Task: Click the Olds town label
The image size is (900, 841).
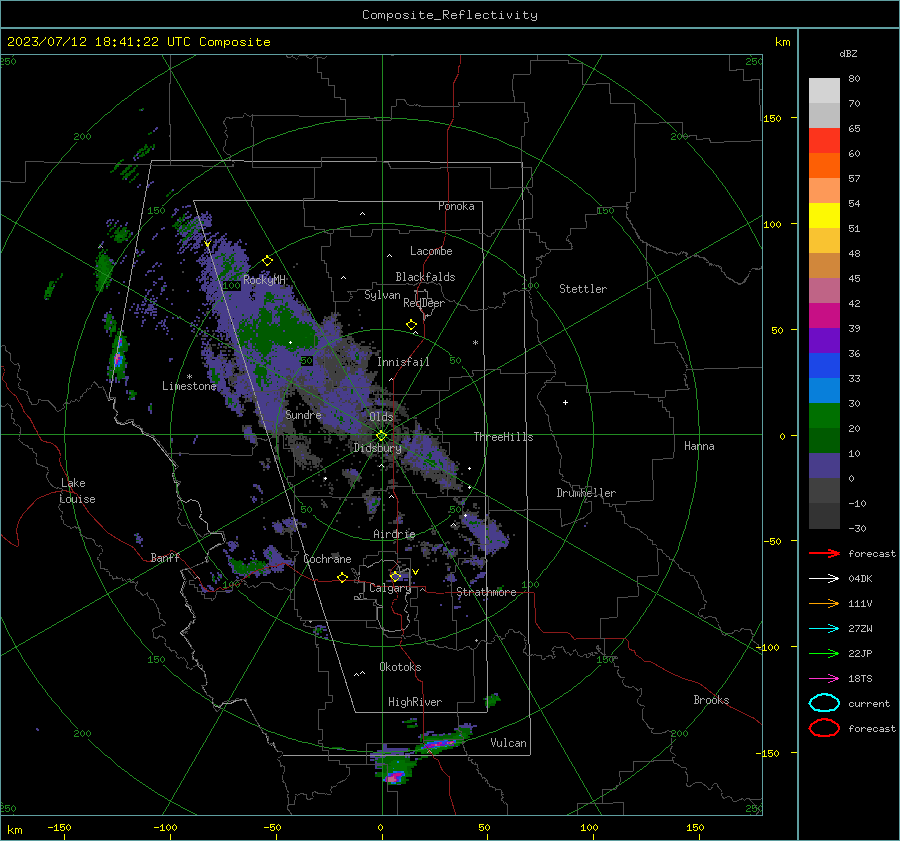Action: pos(381,417)
